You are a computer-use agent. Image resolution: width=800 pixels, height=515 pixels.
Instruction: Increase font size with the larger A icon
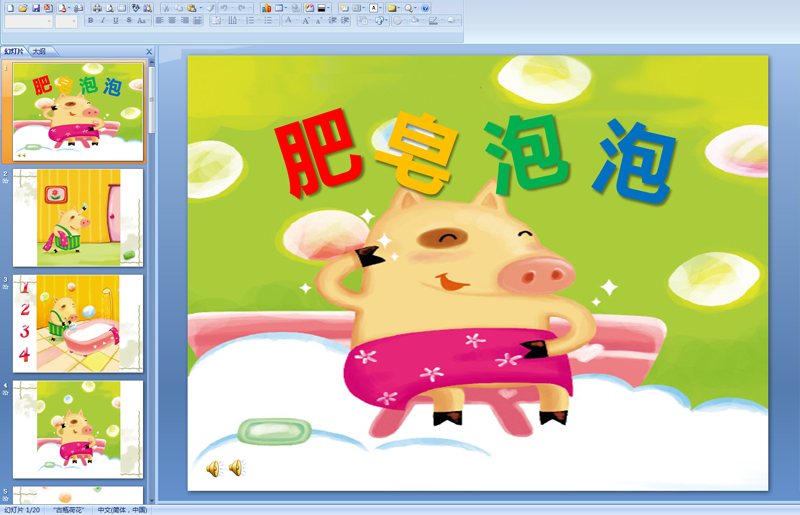coord(306,20)
